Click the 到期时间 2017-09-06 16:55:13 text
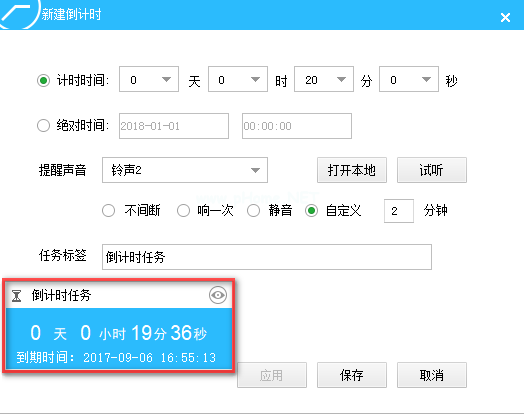 (x=116, y=358)
